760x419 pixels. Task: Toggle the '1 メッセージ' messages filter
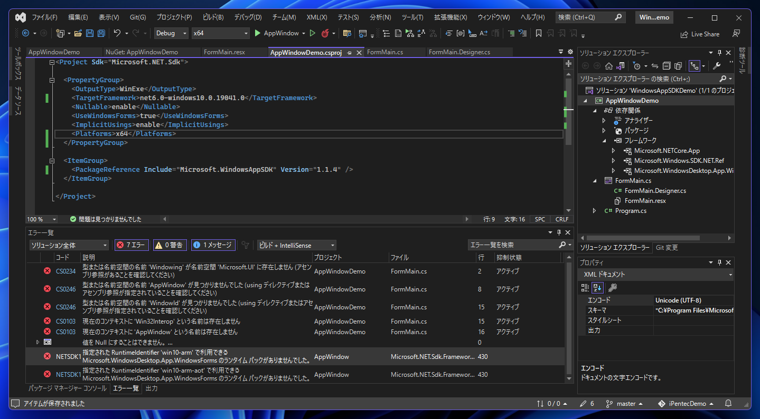point(213,245)
